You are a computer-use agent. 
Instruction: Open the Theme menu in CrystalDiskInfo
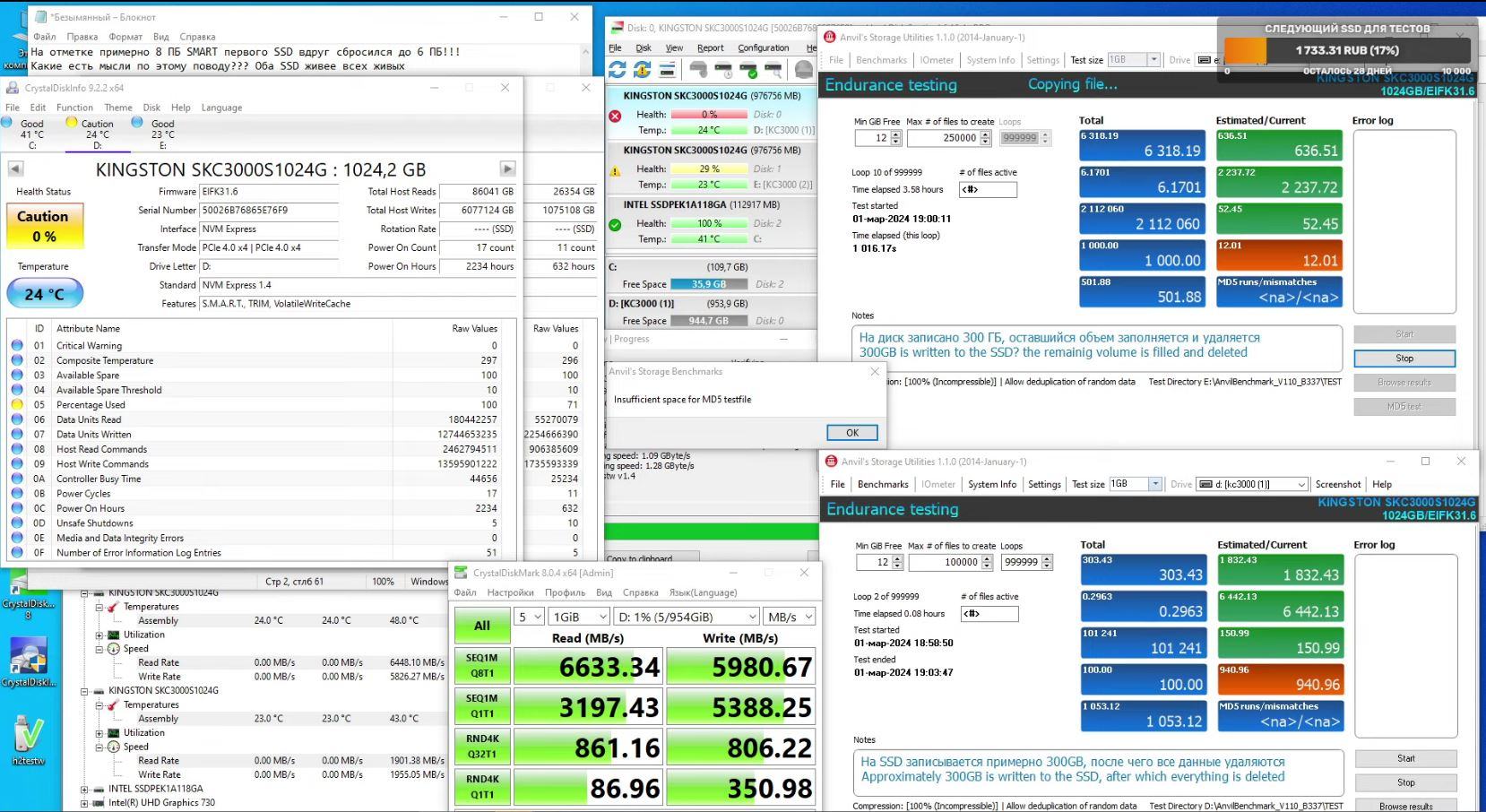tap(118, 108)
